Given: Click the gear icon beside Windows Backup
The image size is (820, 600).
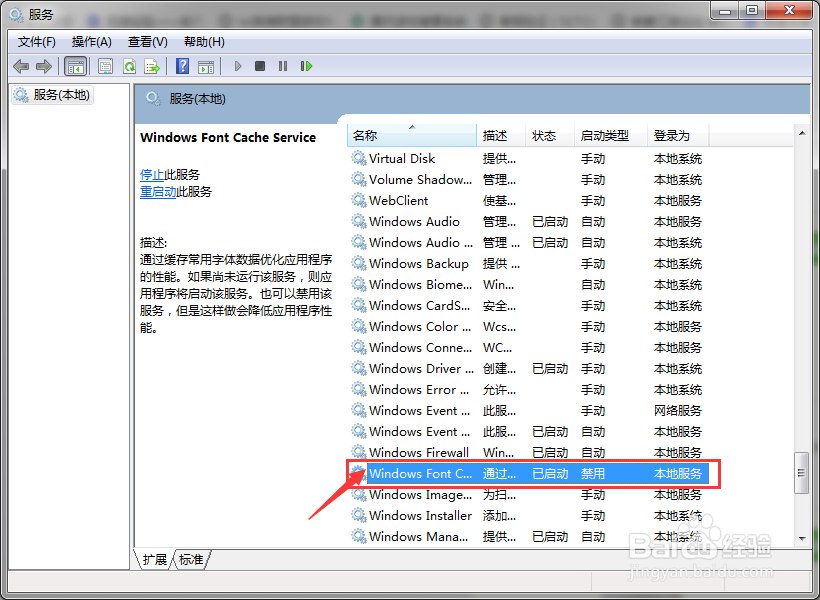Looking at the screenshot, I should 358,263.
